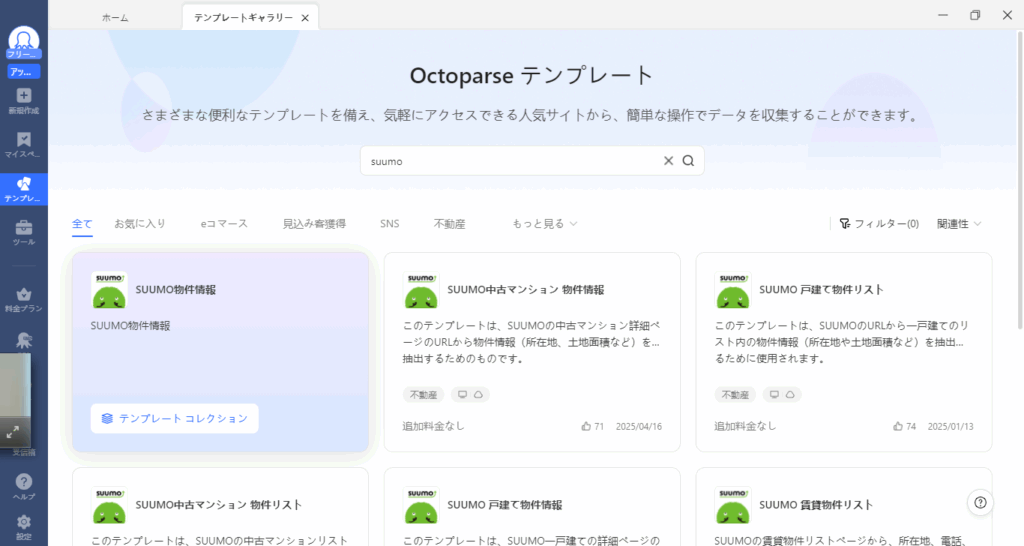
Task: Open SUUMO 戸建て物件リスト template title
Action: point(821,290)
